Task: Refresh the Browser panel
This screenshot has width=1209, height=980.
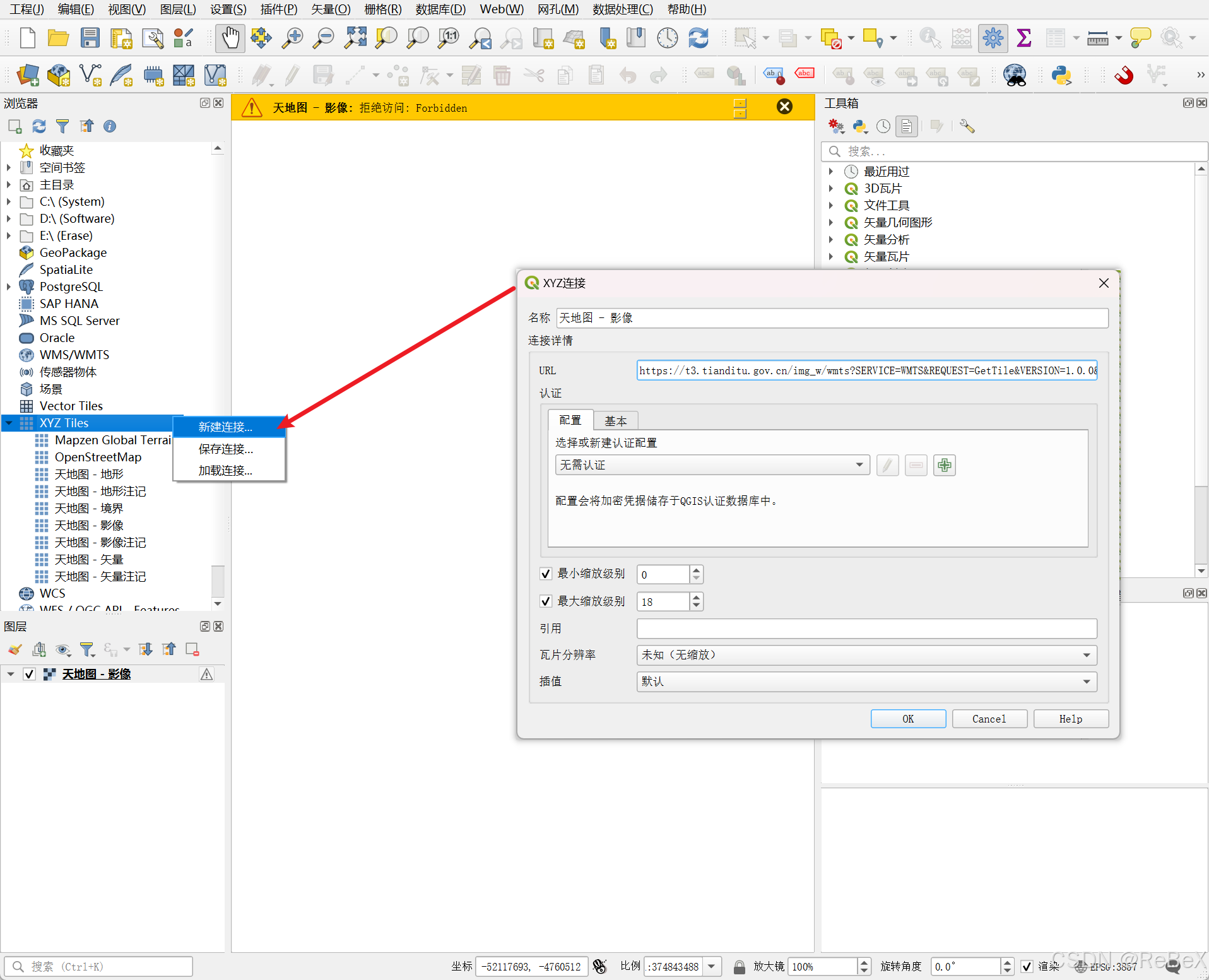Action: 39,126
